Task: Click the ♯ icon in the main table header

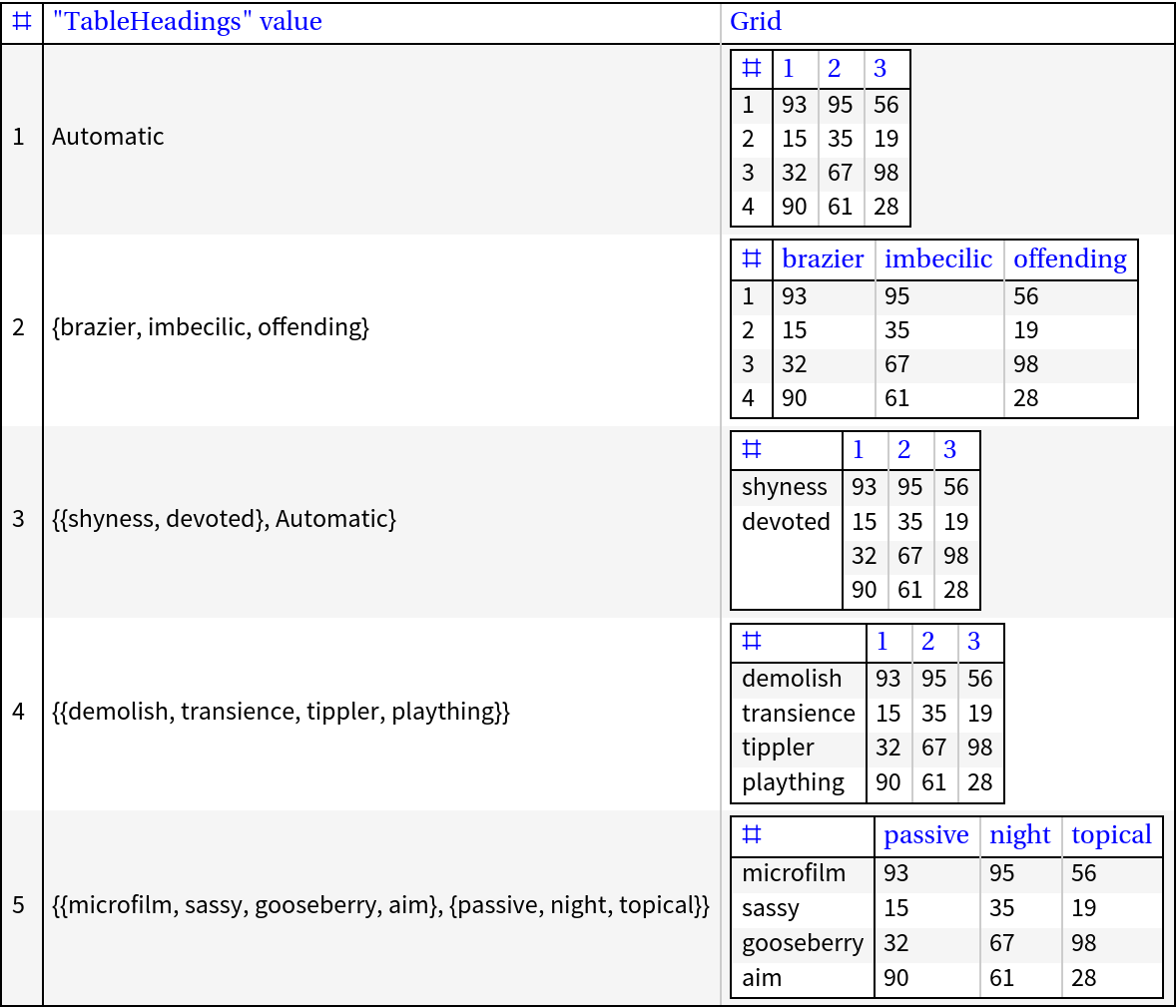Action: 22,21
